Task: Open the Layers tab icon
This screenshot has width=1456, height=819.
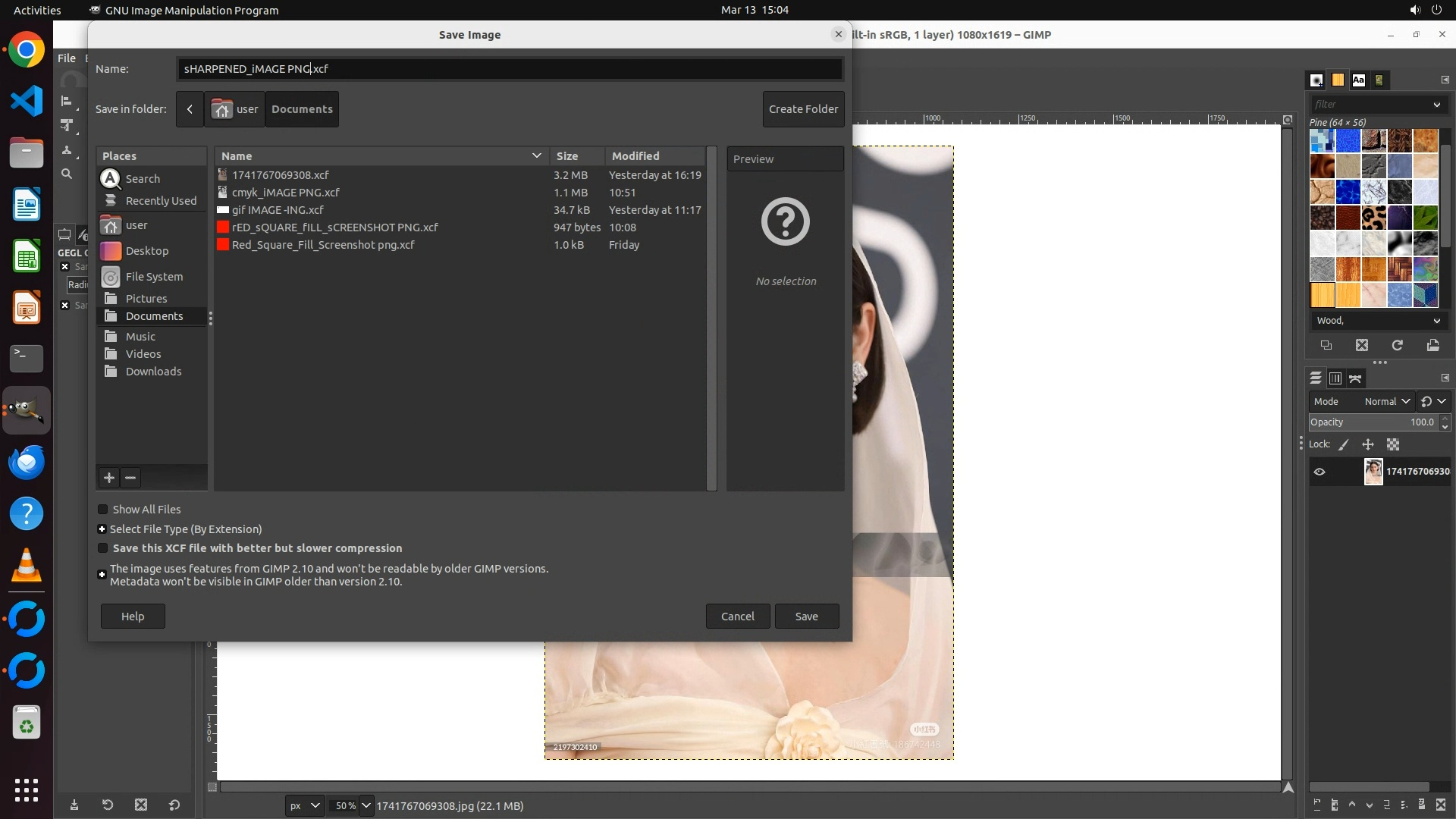Action: point(1316,378)
